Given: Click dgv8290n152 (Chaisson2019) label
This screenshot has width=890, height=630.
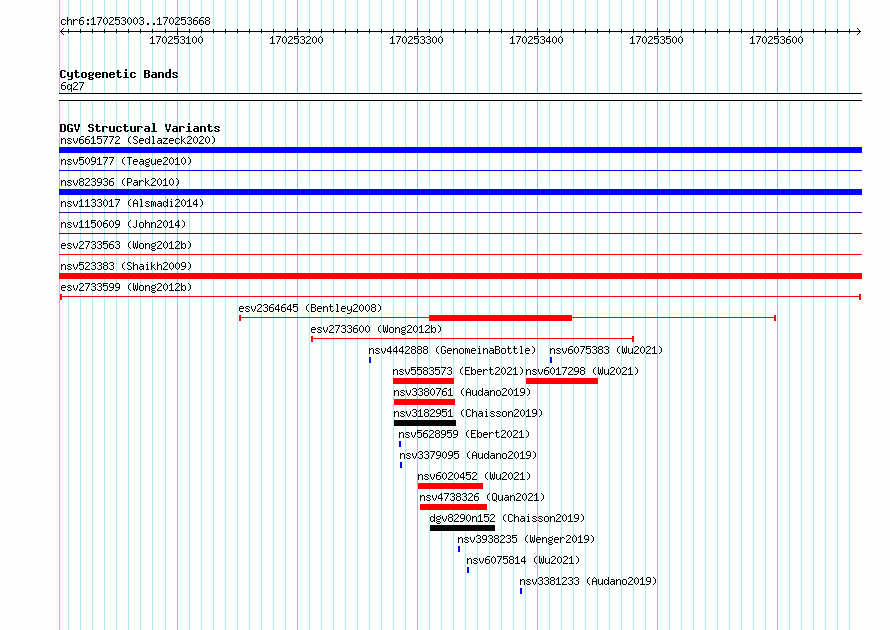Looking at the screenshot, I should coord(507,518).
